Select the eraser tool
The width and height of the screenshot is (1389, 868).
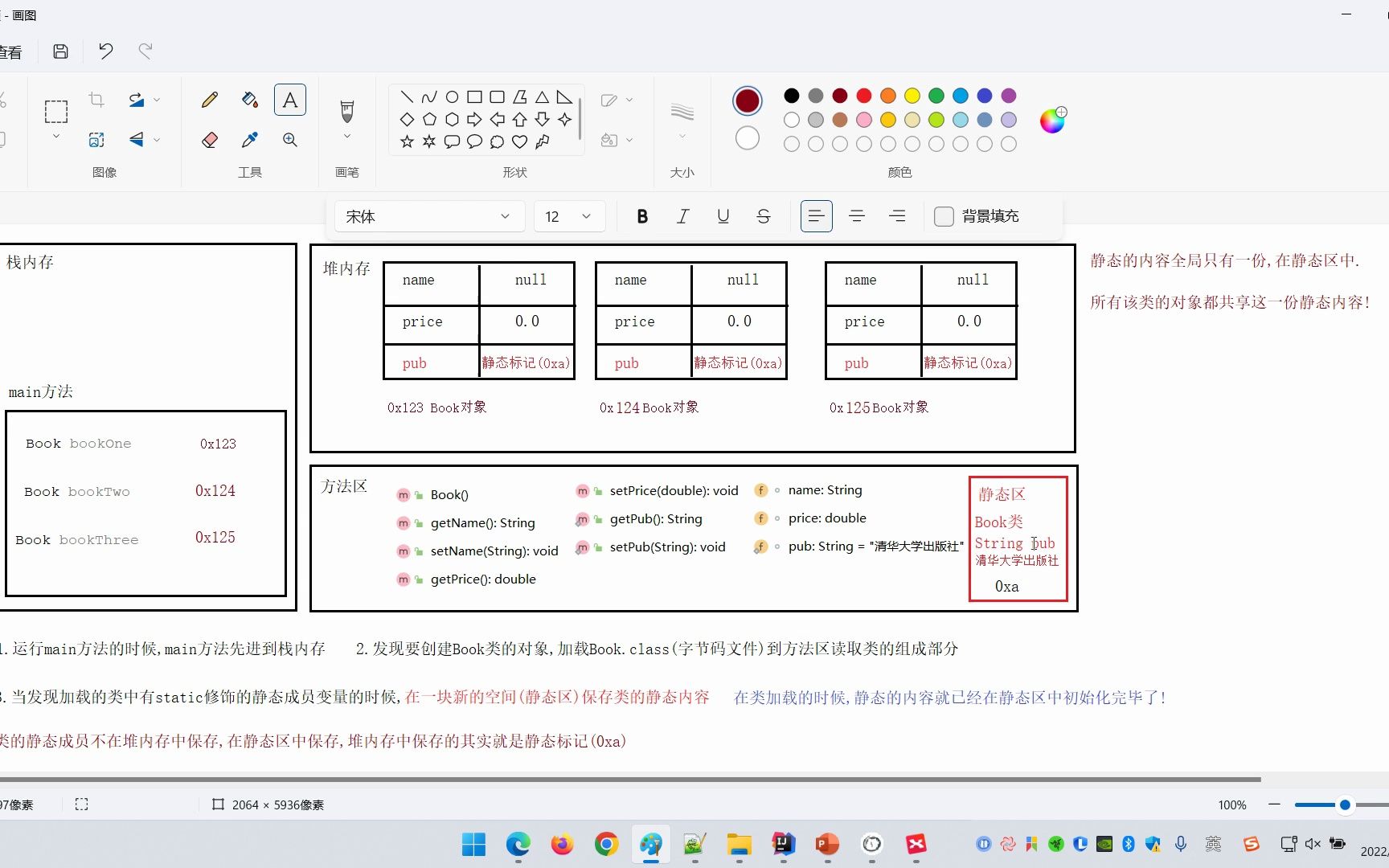[x=210, y=140]
